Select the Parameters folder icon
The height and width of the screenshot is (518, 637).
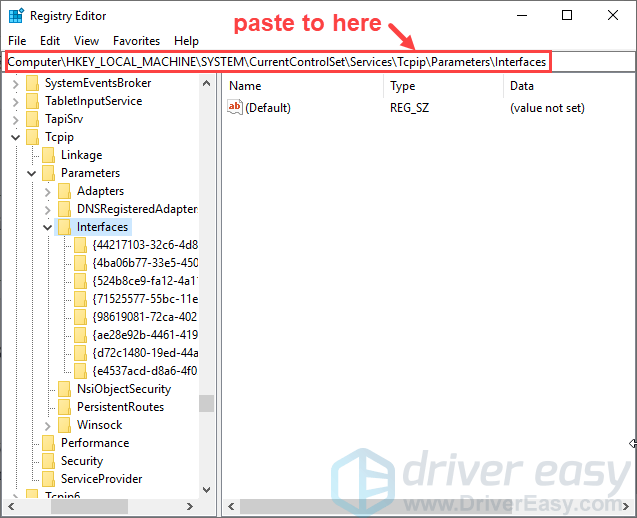[48, 173]
